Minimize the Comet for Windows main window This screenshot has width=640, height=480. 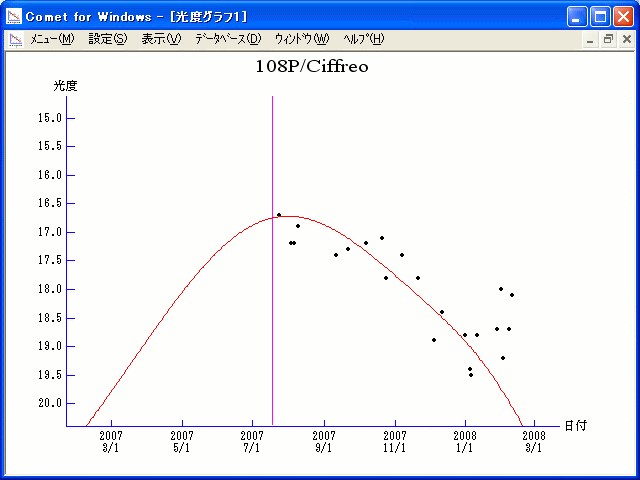tap(578, 16)
